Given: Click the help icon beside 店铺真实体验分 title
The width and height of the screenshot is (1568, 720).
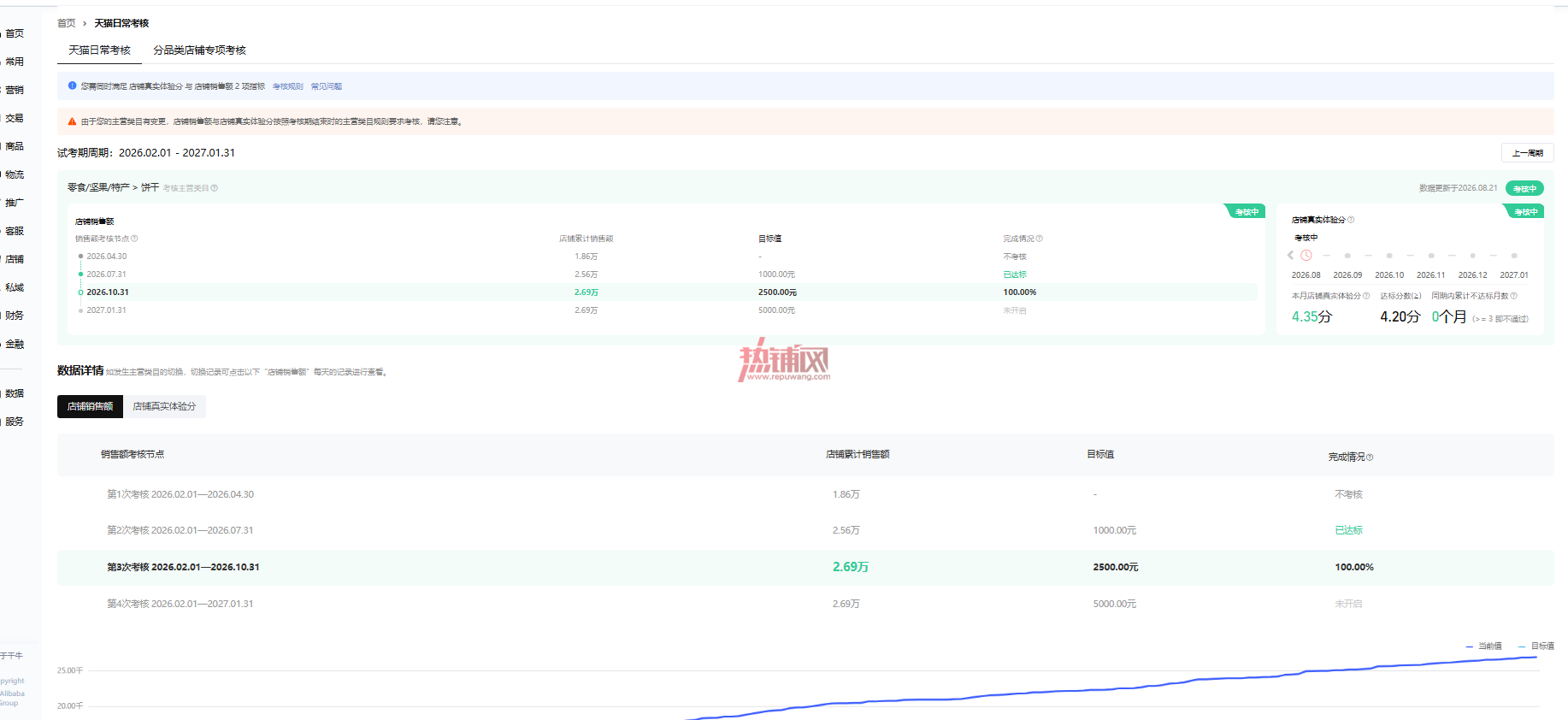Looking at the screenshot, I should click(1351, 220).
